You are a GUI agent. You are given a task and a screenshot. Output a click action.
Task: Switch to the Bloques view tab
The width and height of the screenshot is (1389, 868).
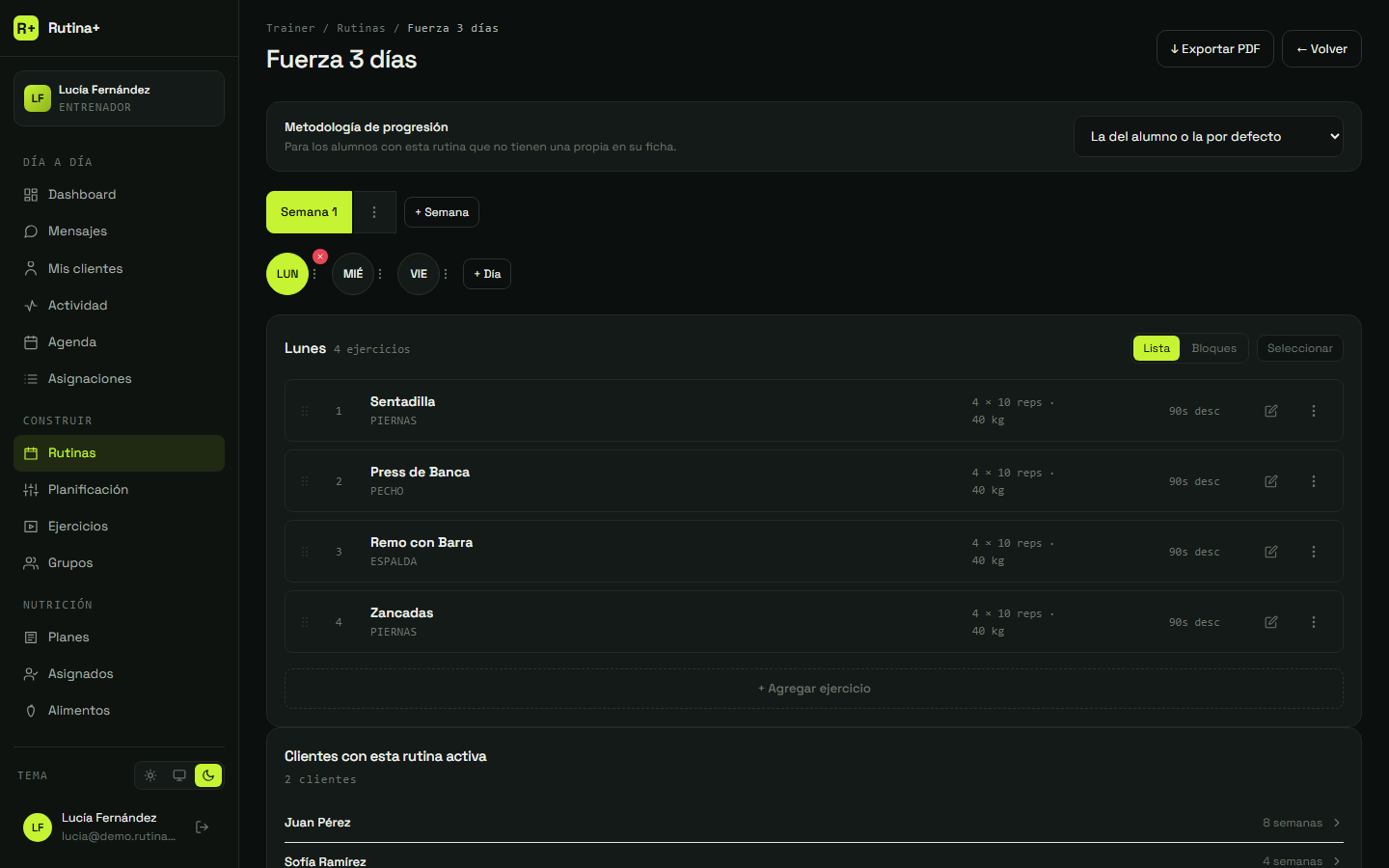click(x=1213, y=348)
